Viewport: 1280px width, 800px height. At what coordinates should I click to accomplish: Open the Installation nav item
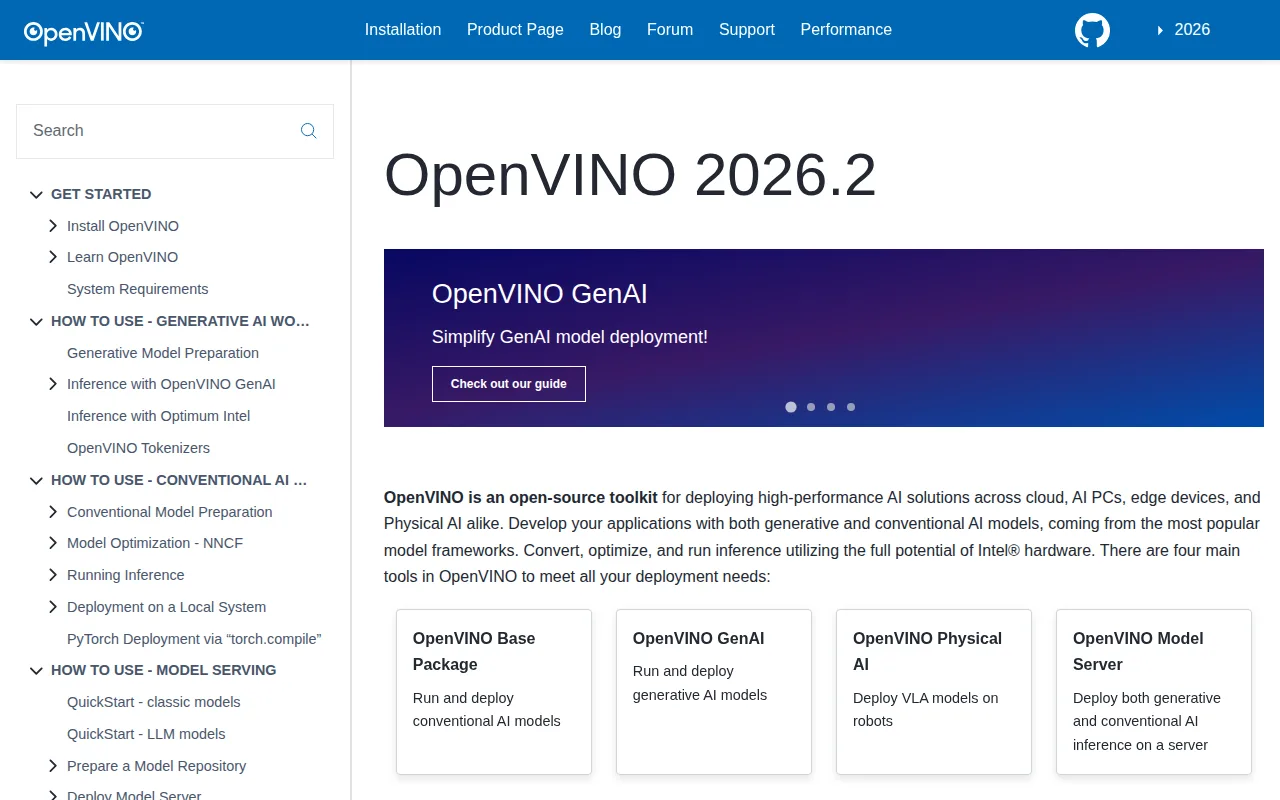403,30
